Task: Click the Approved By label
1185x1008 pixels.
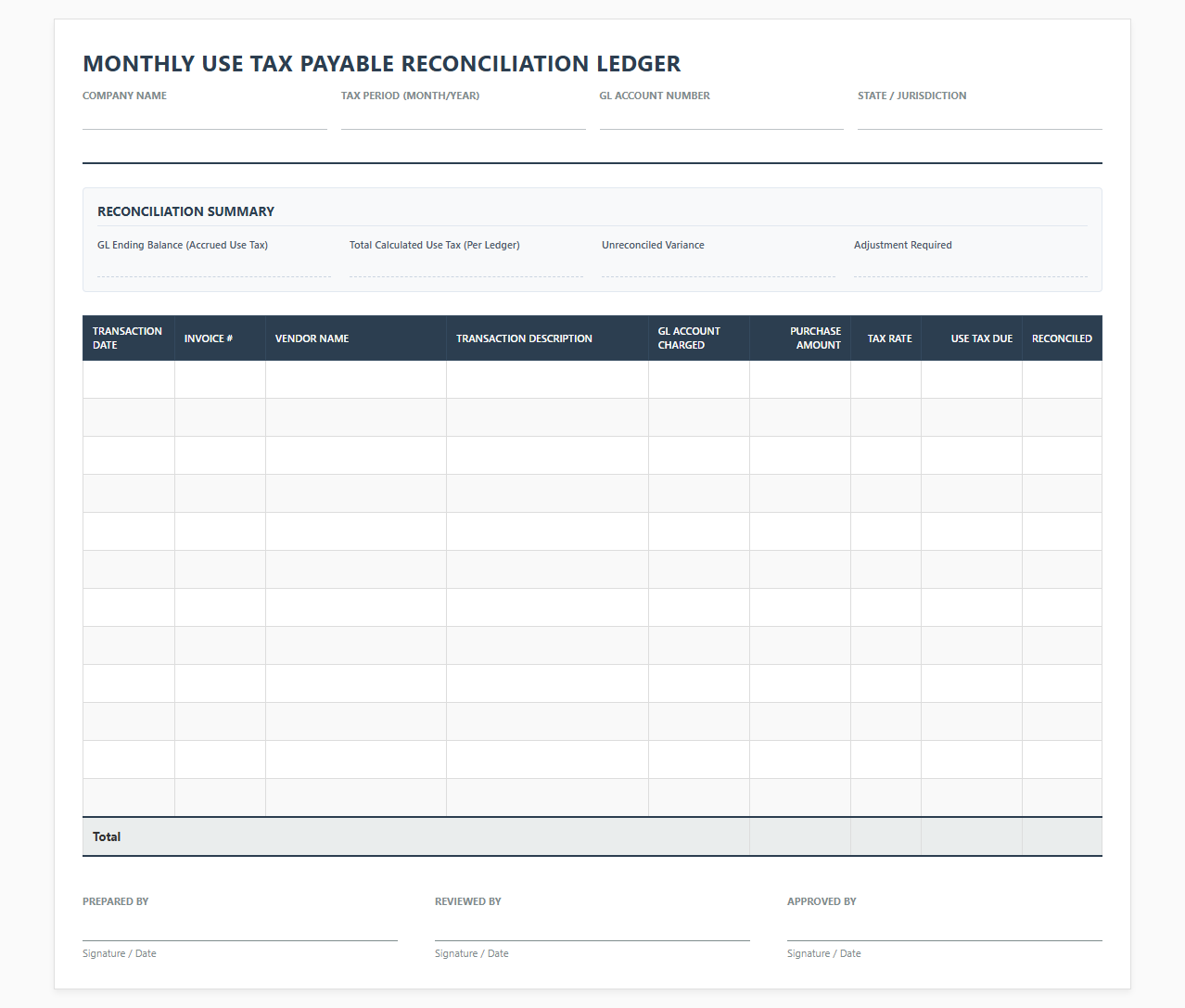Action: (822, 901)
